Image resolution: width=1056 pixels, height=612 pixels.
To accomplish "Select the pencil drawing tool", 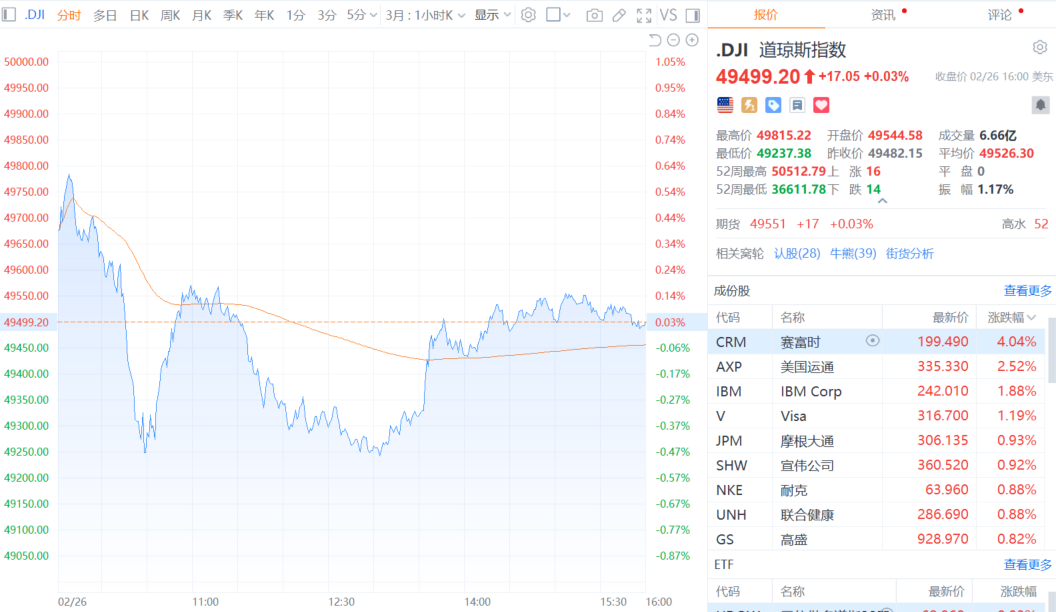I will [619, 15].
